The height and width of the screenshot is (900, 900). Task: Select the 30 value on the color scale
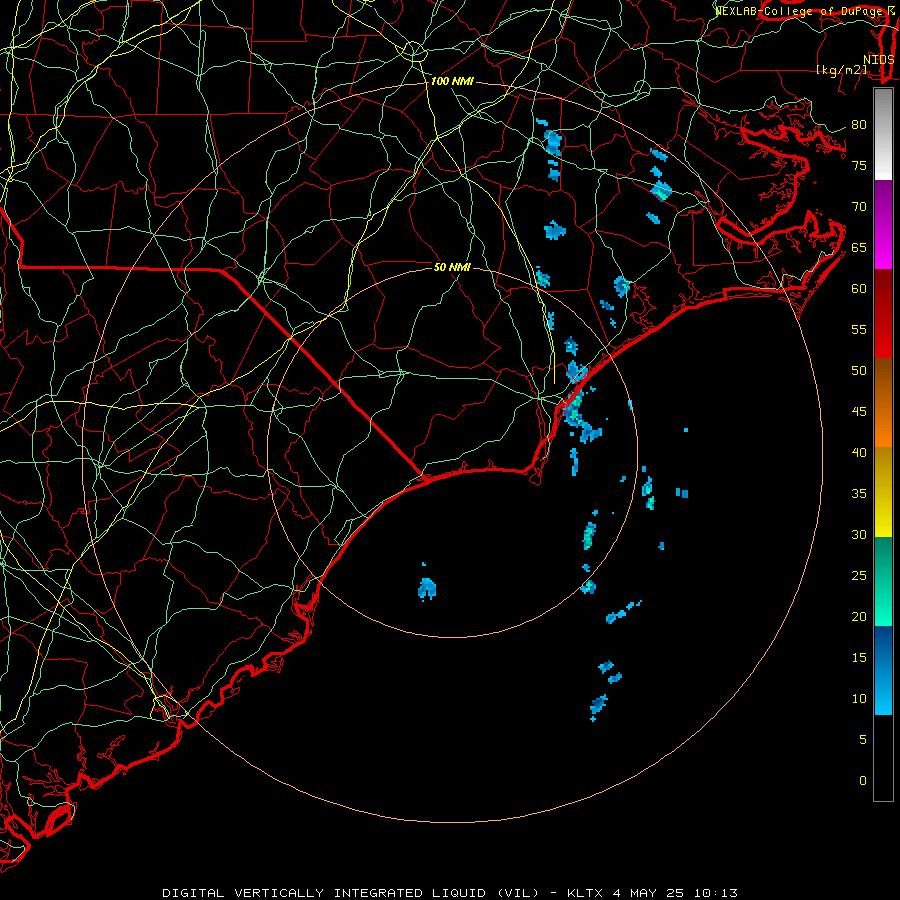859,534
